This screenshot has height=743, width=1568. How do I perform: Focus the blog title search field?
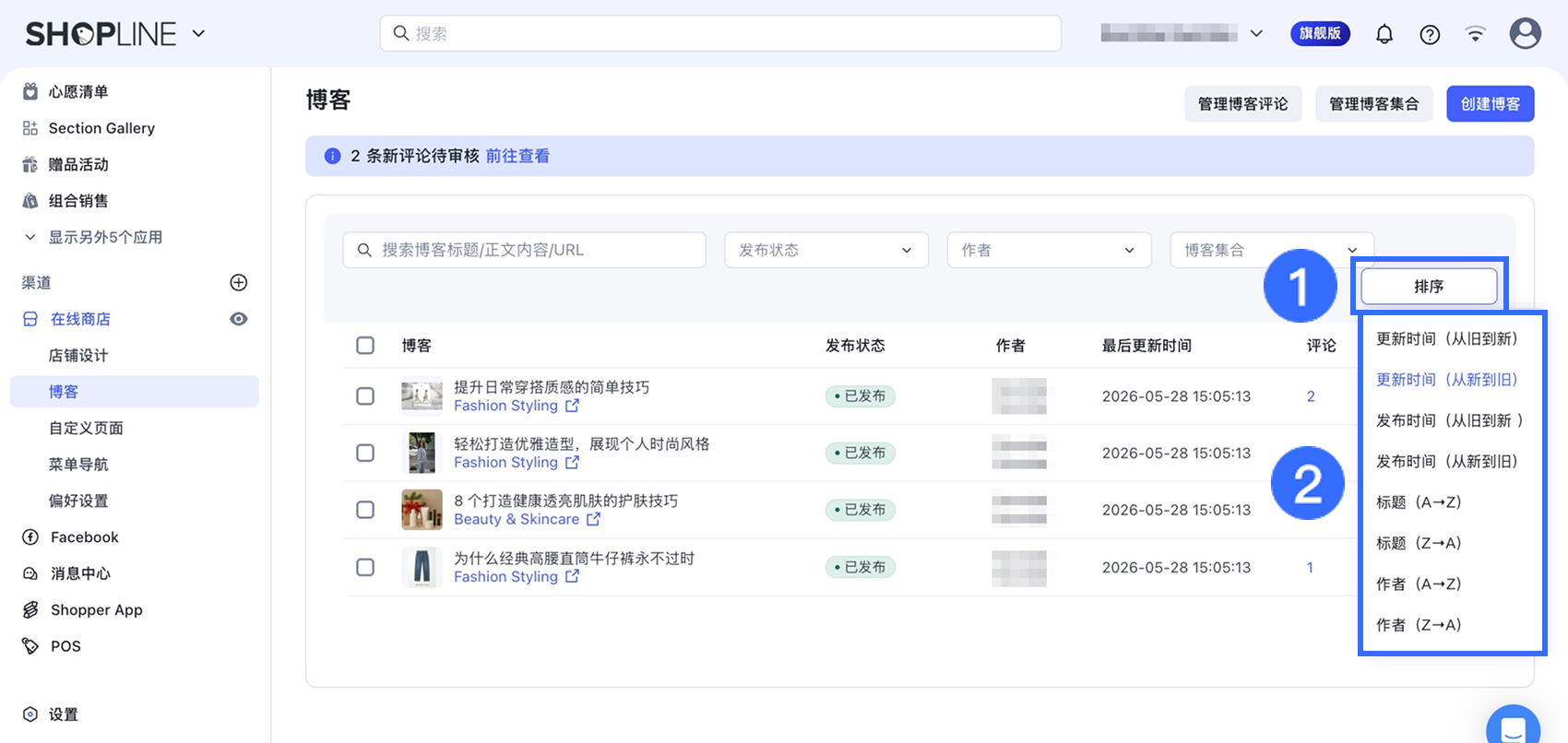click(524, 250)
